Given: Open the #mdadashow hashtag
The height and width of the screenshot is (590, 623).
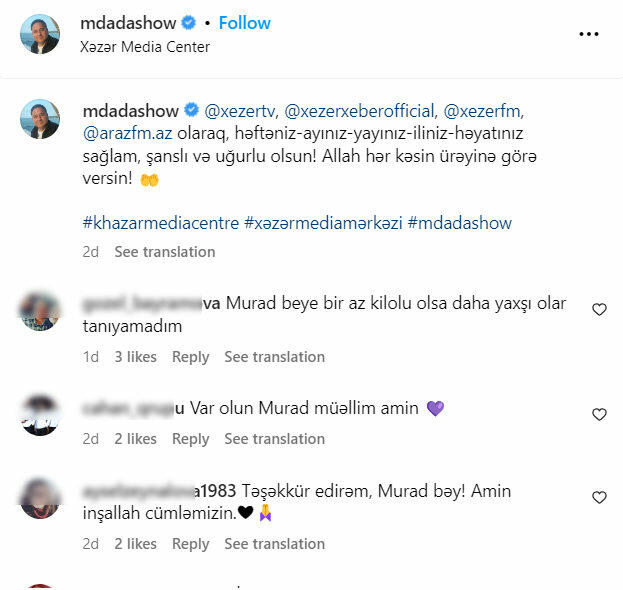Looking at the screenshot, I should 460,223.
